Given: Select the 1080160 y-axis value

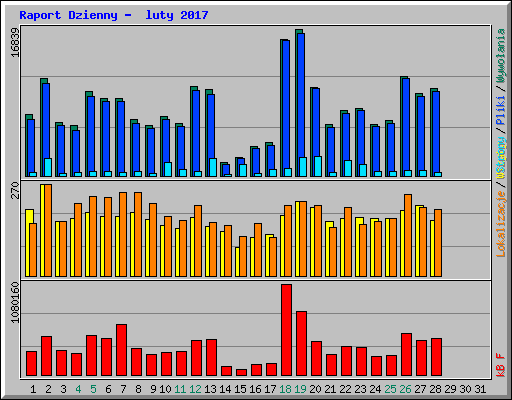Looking at the screenshot, I should (x=15, y=302).
